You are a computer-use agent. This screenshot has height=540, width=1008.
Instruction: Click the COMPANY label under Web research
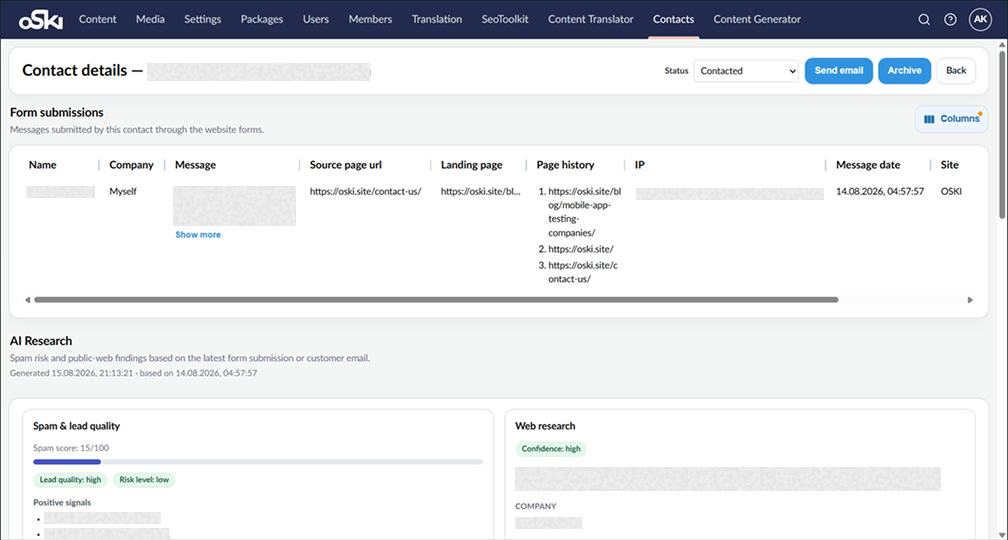coord(536,506)
